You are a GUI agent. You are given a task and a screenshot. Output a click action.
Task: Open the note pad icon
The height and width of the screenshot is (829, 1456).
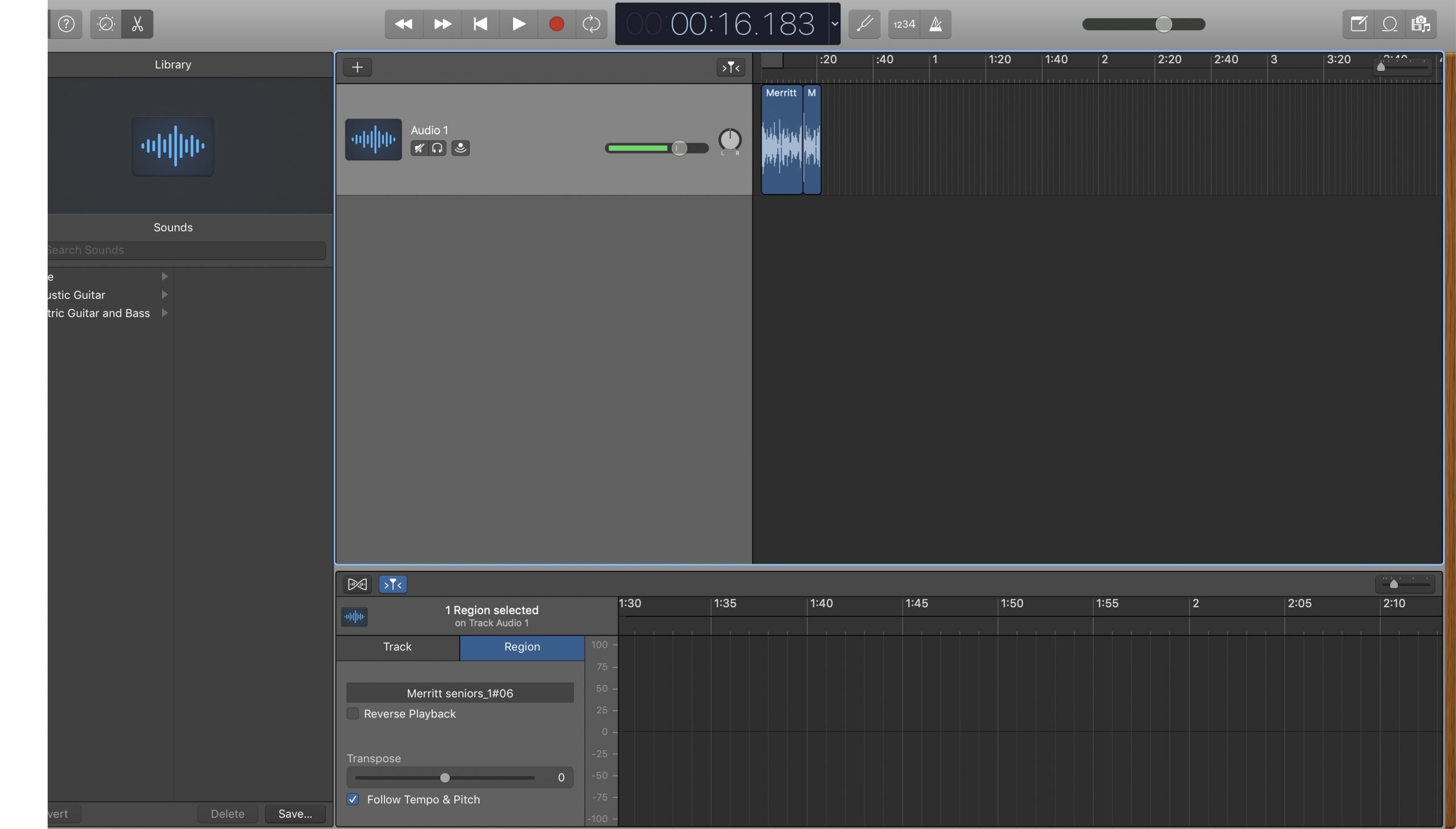(1359, 24)
